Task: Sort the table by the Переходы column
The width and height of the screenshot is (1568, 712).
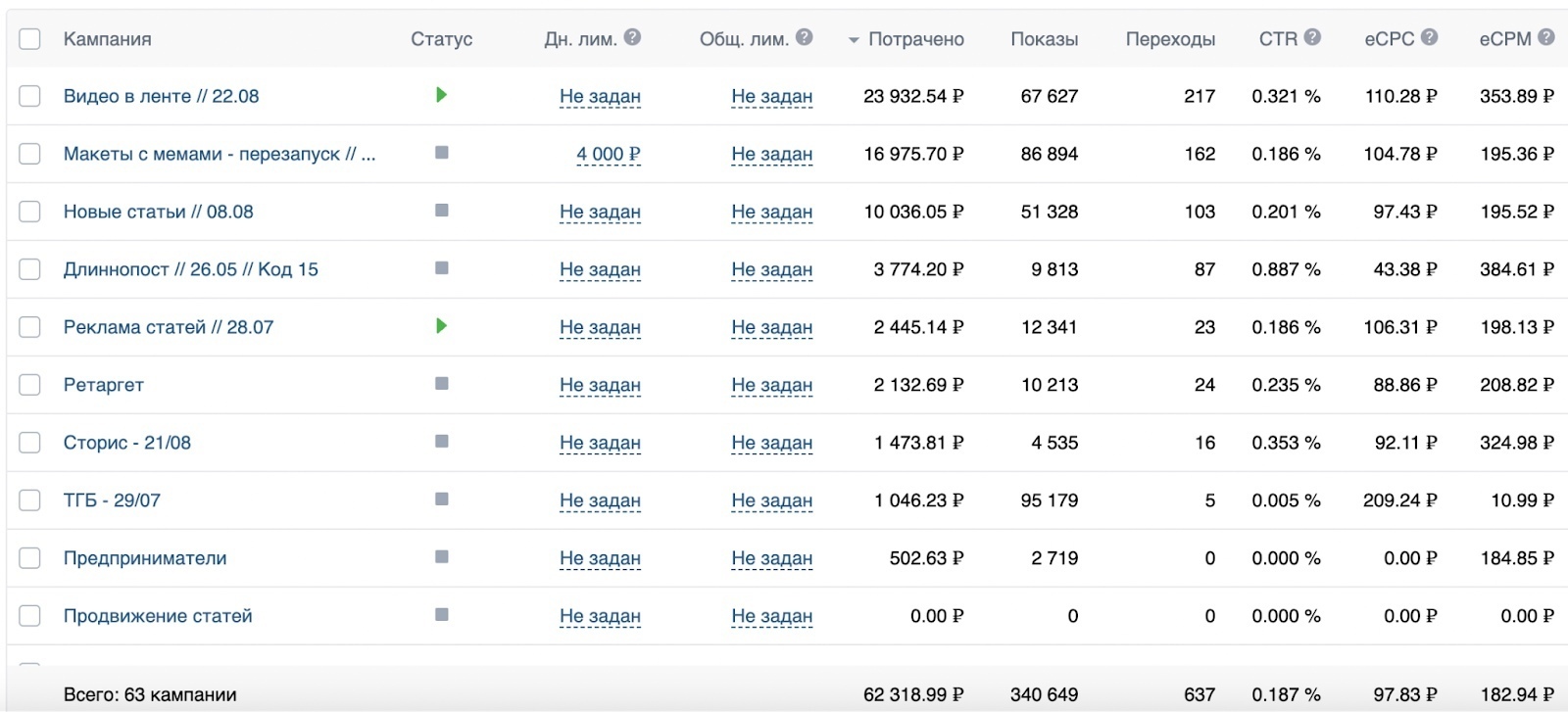Action: coord(1170,39)
